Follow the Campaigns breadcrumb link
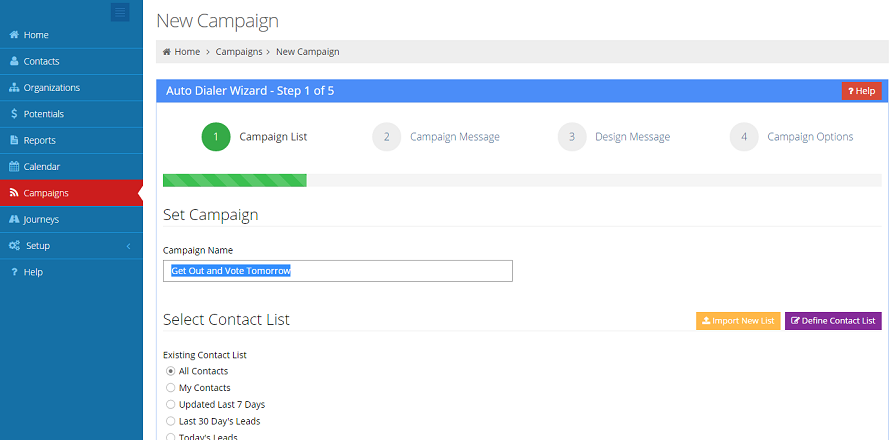892x440 pixels. pyautogui.click(x=238, y=52)
